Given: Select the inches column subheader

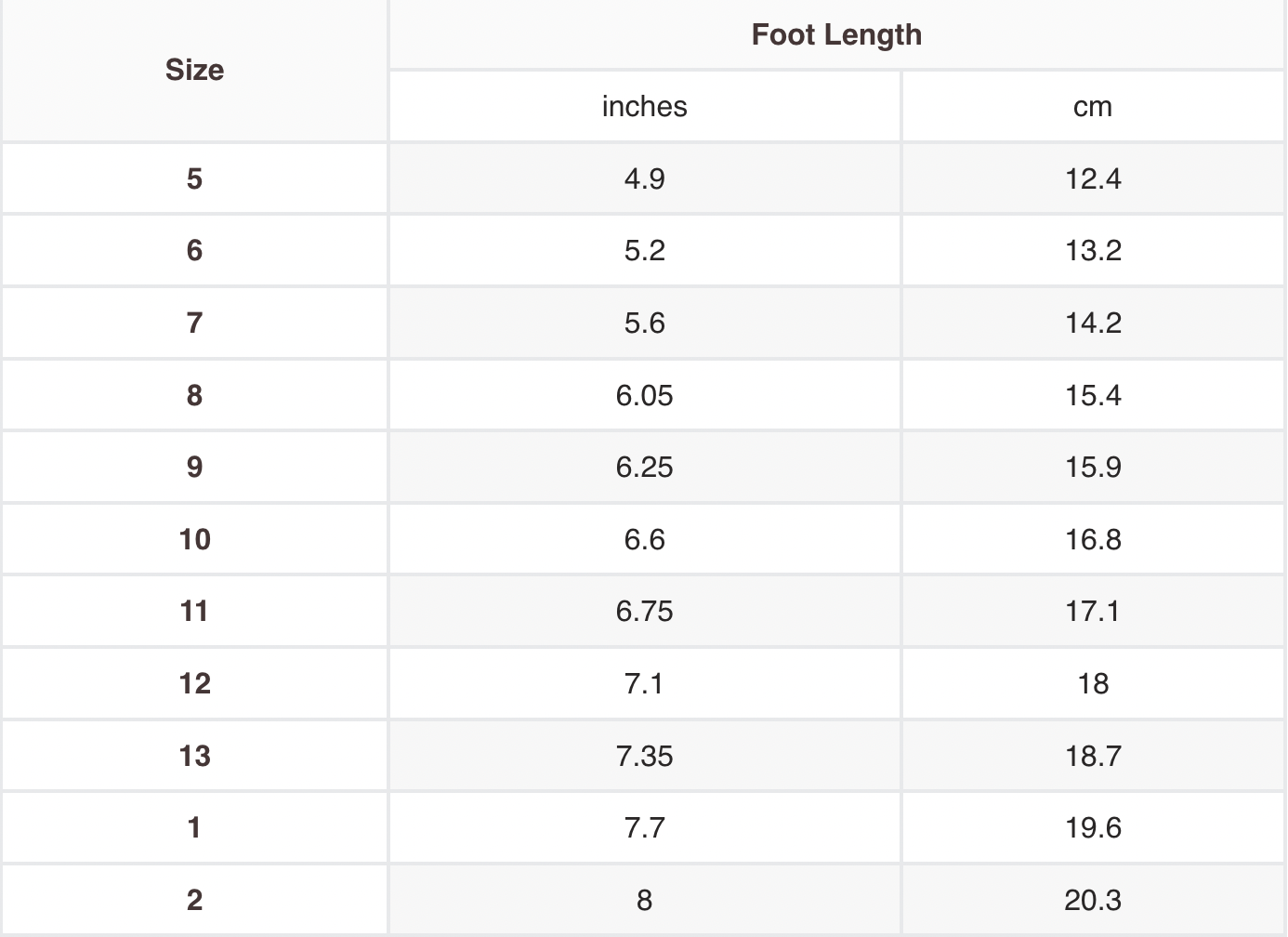Looking at the screenshot, I should coord(644,107).
